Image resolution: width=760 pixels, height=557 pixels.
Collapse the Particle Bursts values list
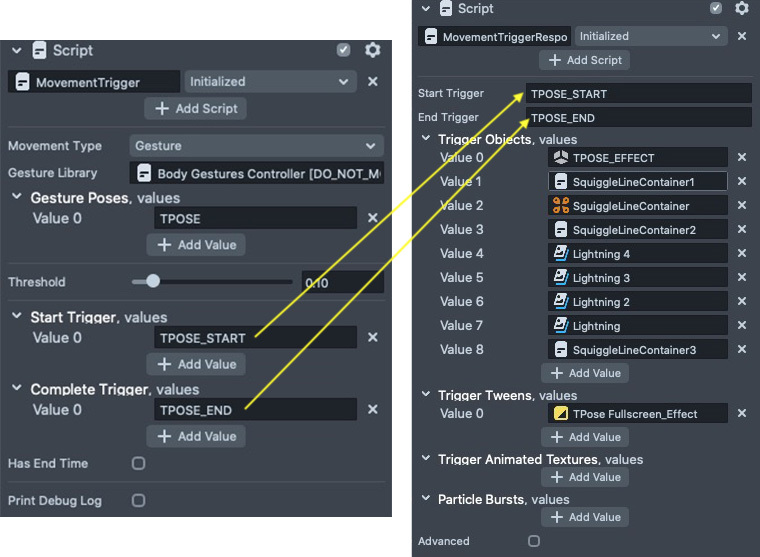coord(426,498)
